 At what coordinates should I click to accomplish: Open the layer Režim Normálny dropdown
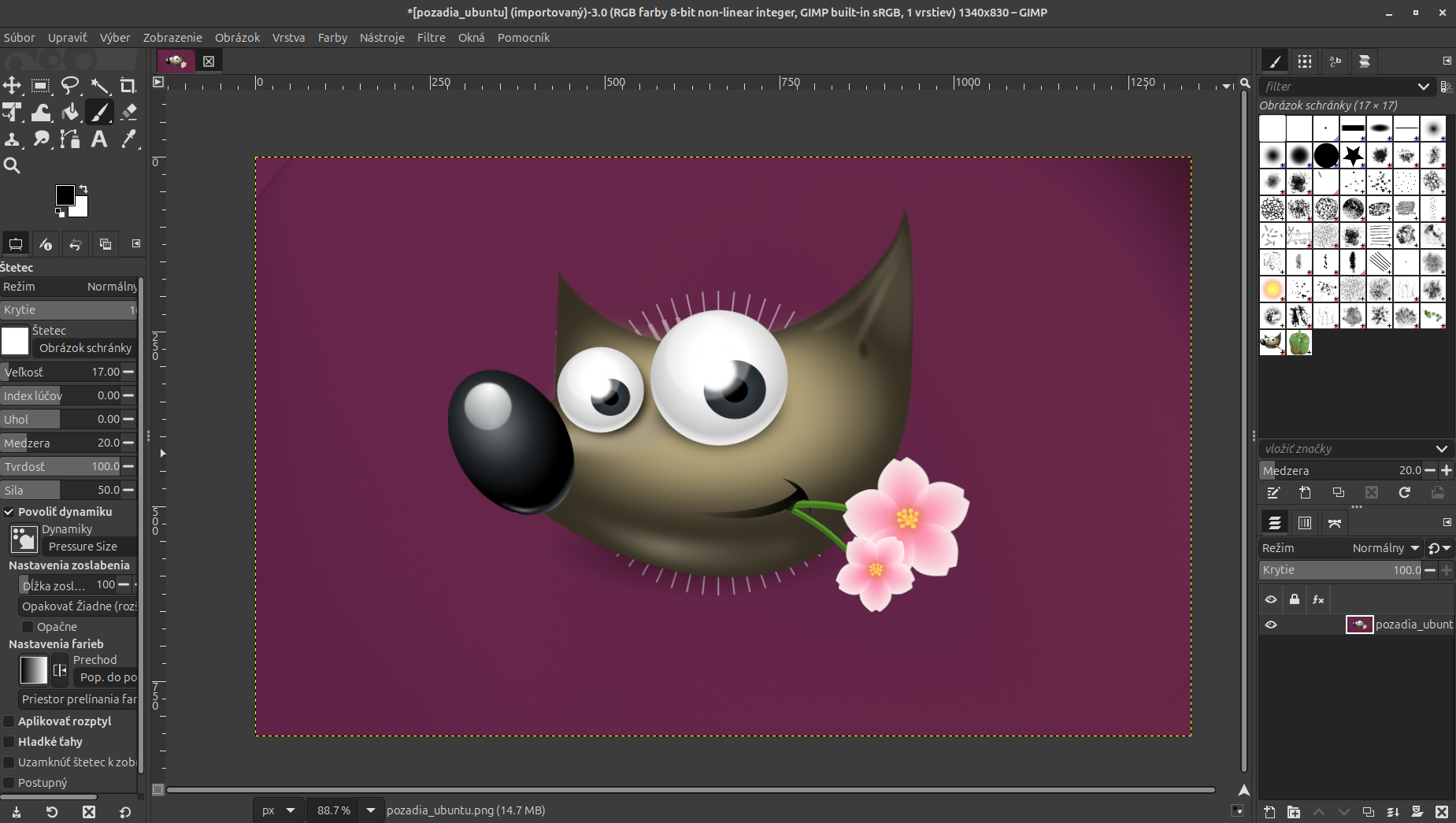click(x=1340, y=548)
